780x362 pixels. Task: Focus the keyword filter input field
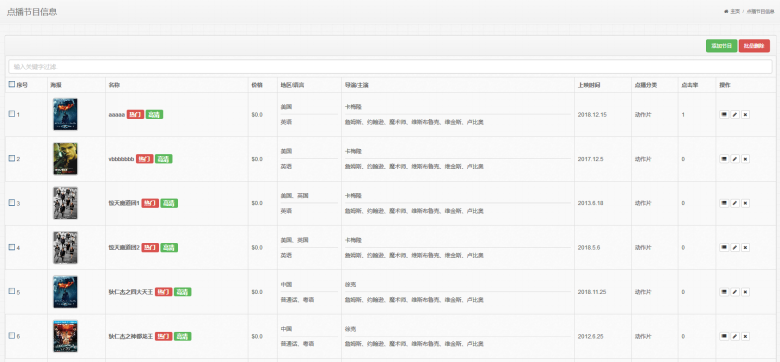click(x=390, y=67)
